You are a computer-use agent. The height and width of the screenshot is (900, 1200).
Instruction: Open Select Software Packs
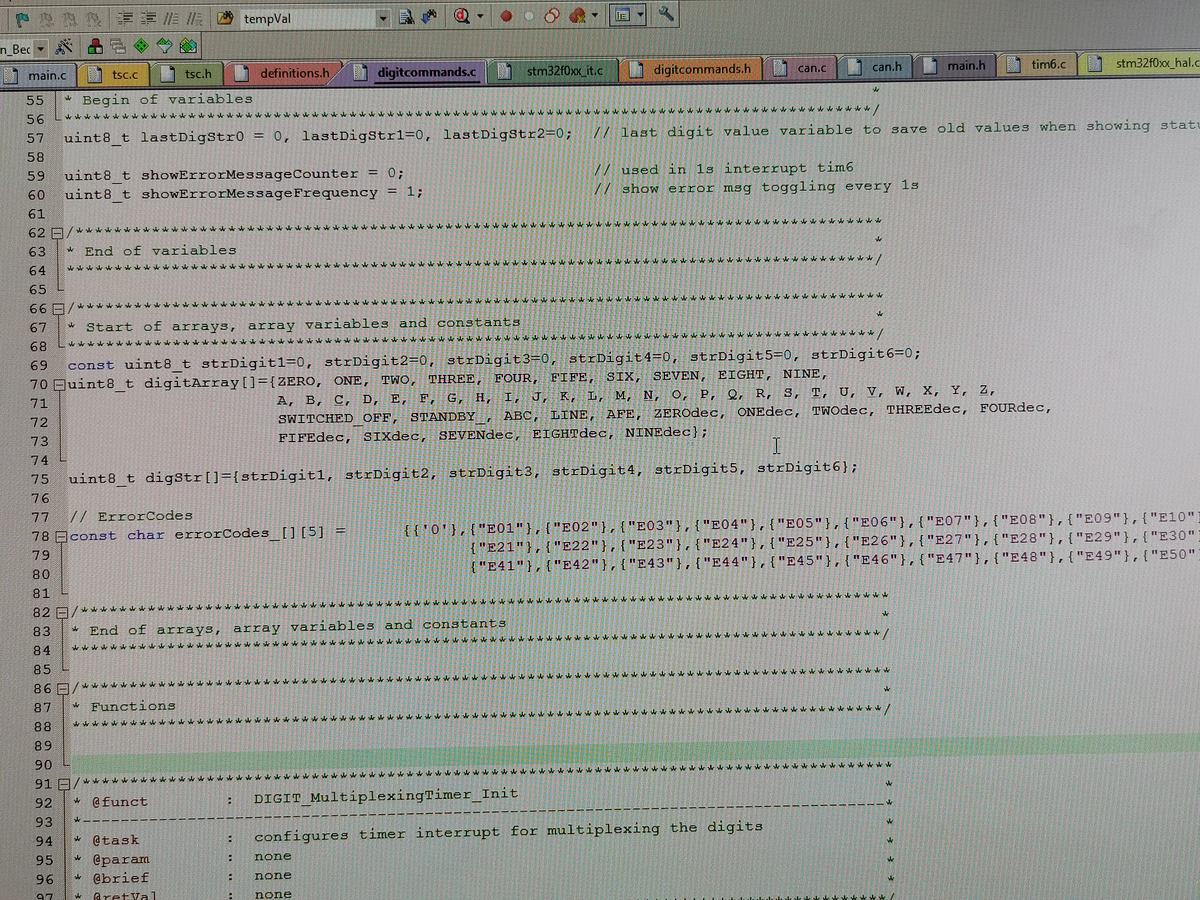(x=164, y=47)
